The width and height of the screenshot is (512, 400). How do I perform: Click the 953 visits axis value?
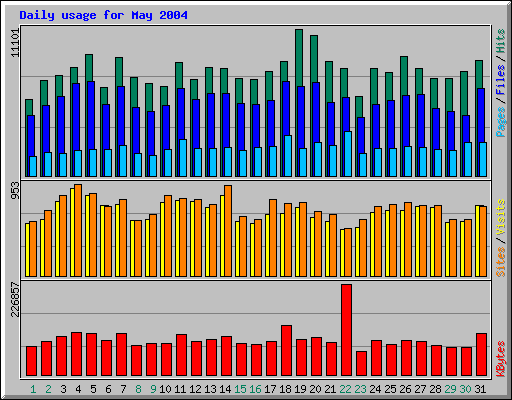pyautogui.click(x=15, y=190)
